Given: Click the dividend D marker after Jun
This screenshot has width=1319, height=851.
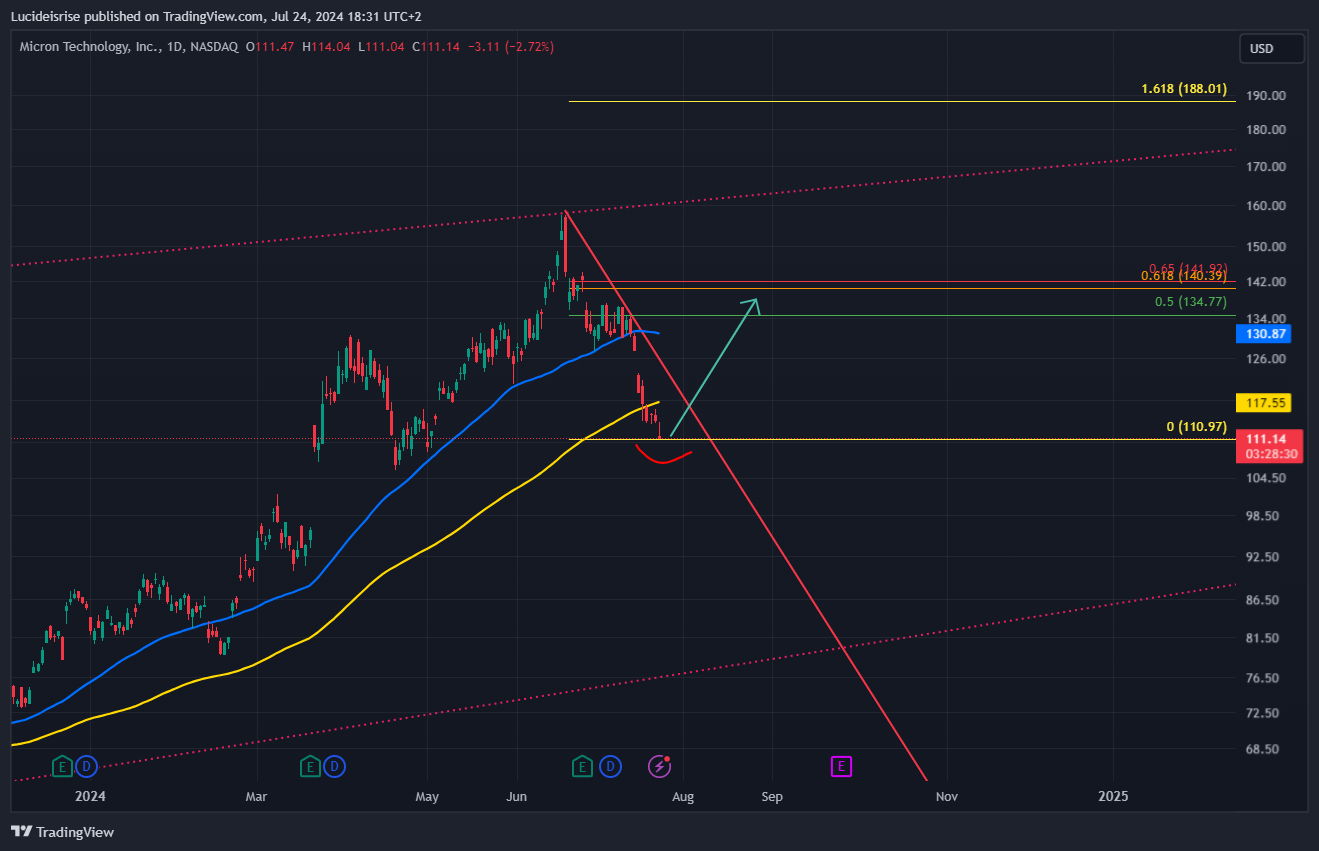Looking at the screenshot, I should pyautogui.click(x=610, y=767).
